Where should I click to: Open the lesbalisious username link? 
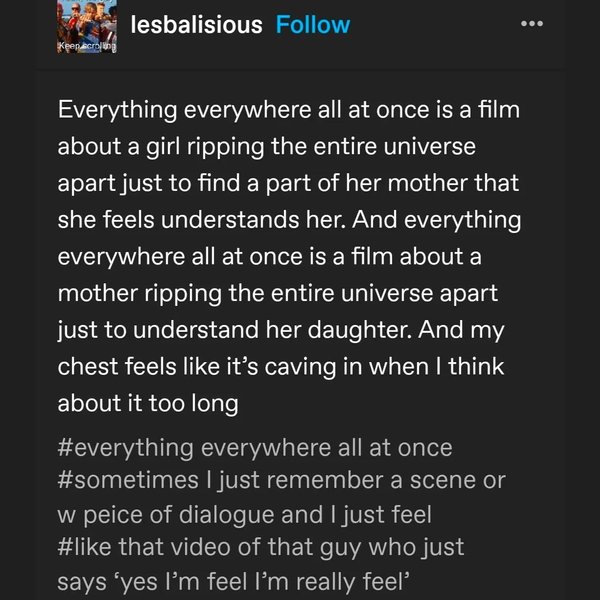tap(197, 24)
